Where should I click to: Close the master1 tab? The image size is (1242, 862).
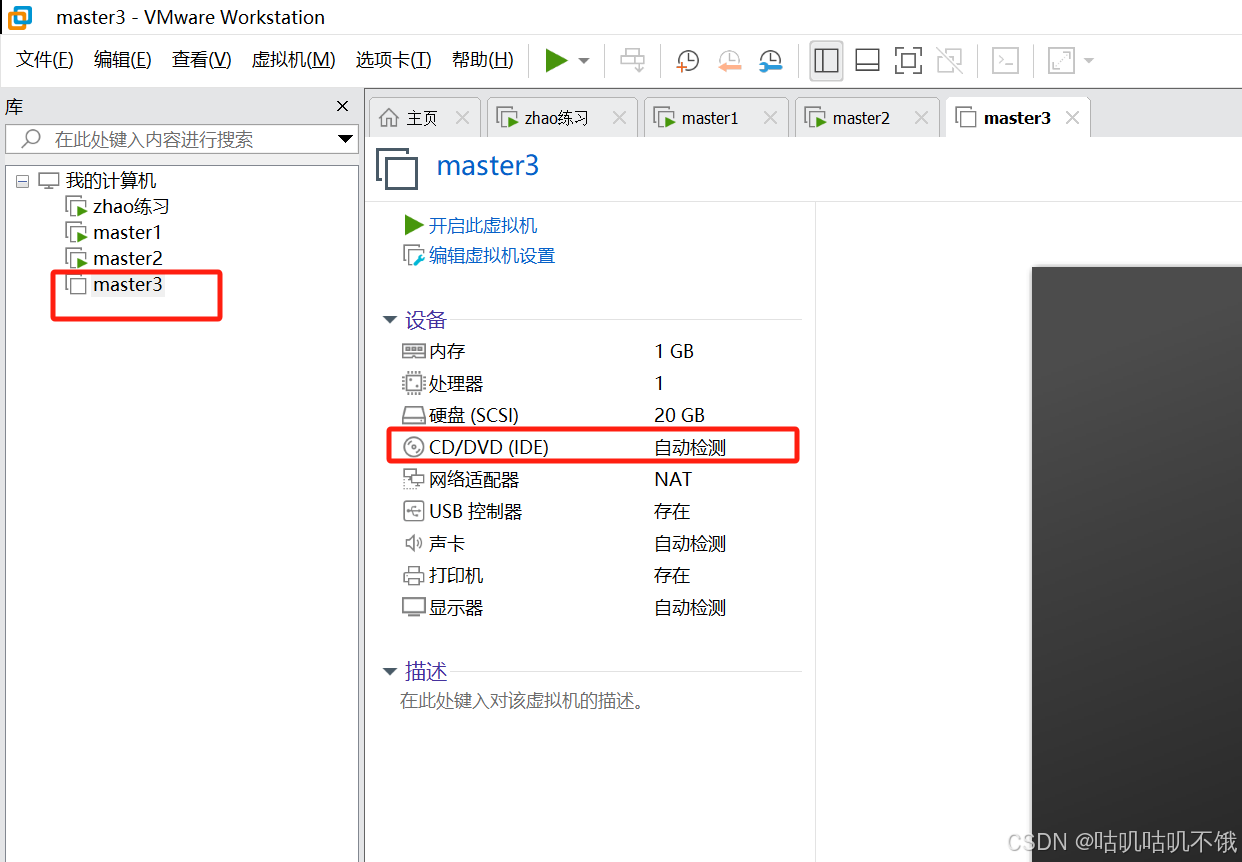click(x=770, y=118)
